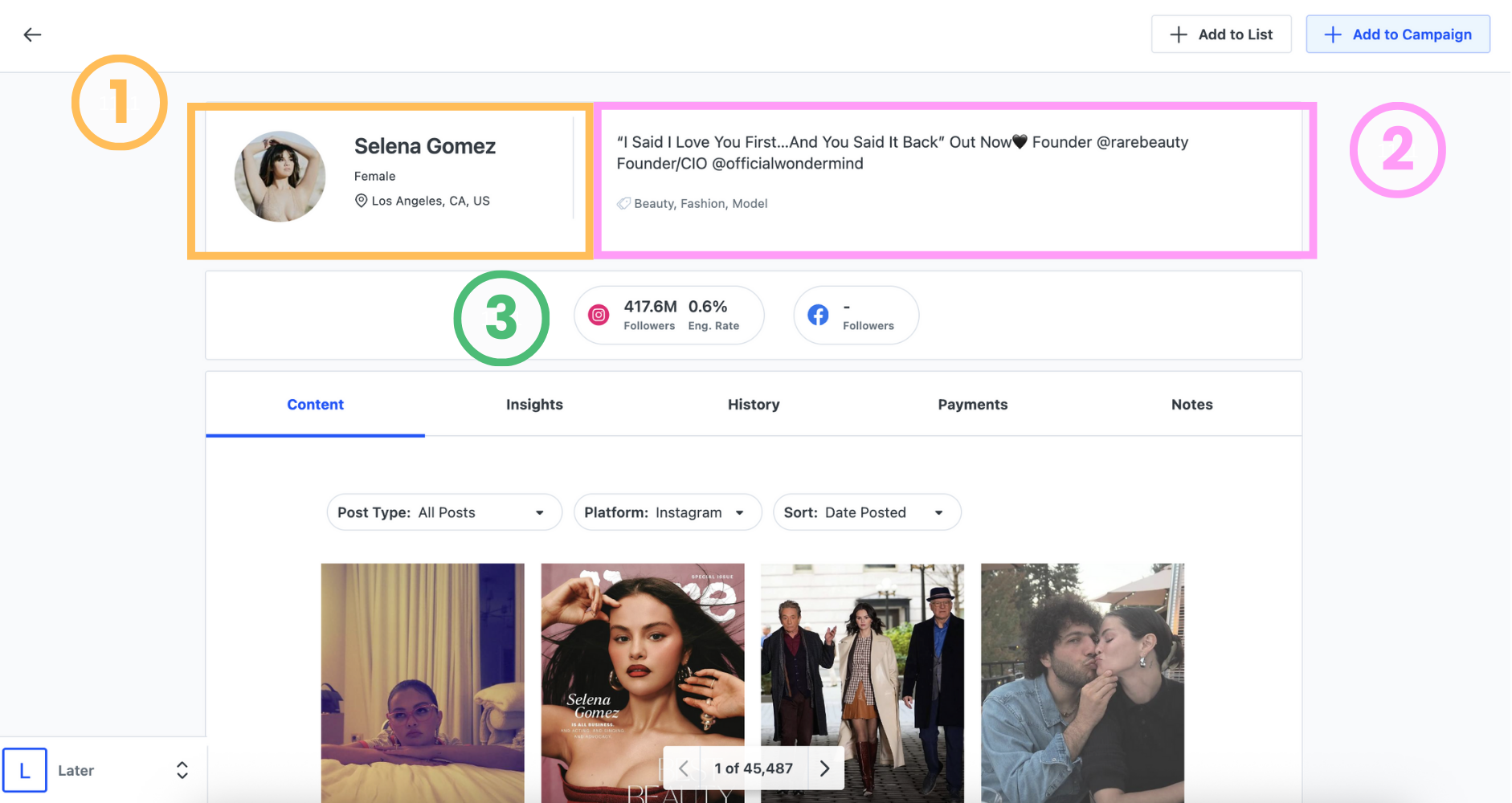1512x803 pixels.
Task: Select the Payments tab
Action: (x=972, y=405)
